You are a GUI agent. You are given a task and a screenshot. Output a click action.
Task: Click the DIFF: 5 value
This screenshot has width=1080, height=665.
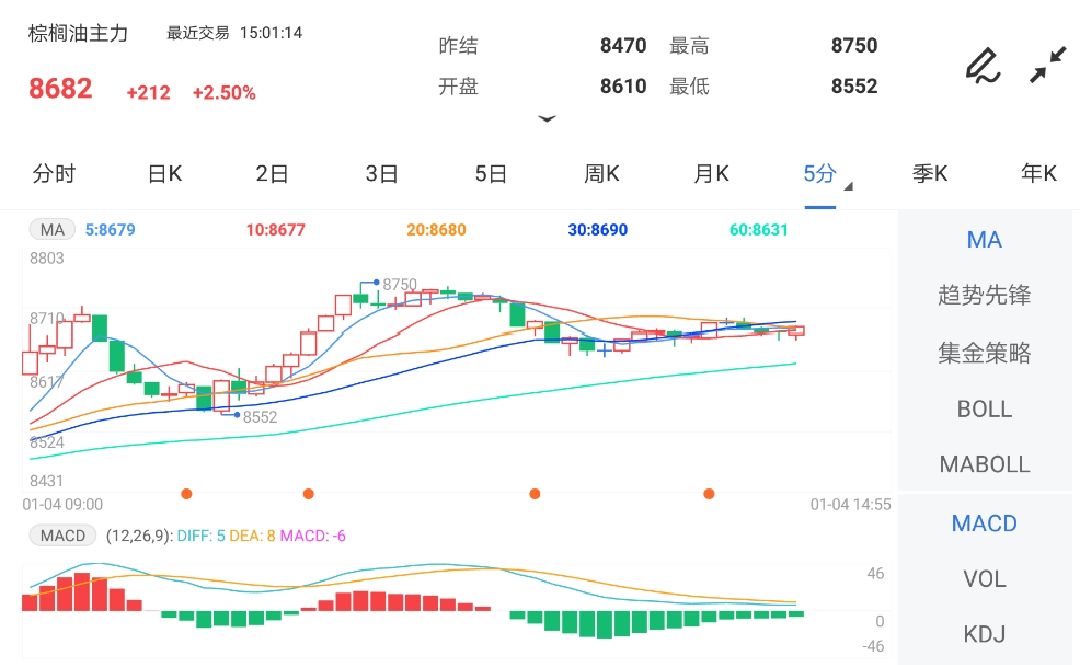[x=201, y=535]
